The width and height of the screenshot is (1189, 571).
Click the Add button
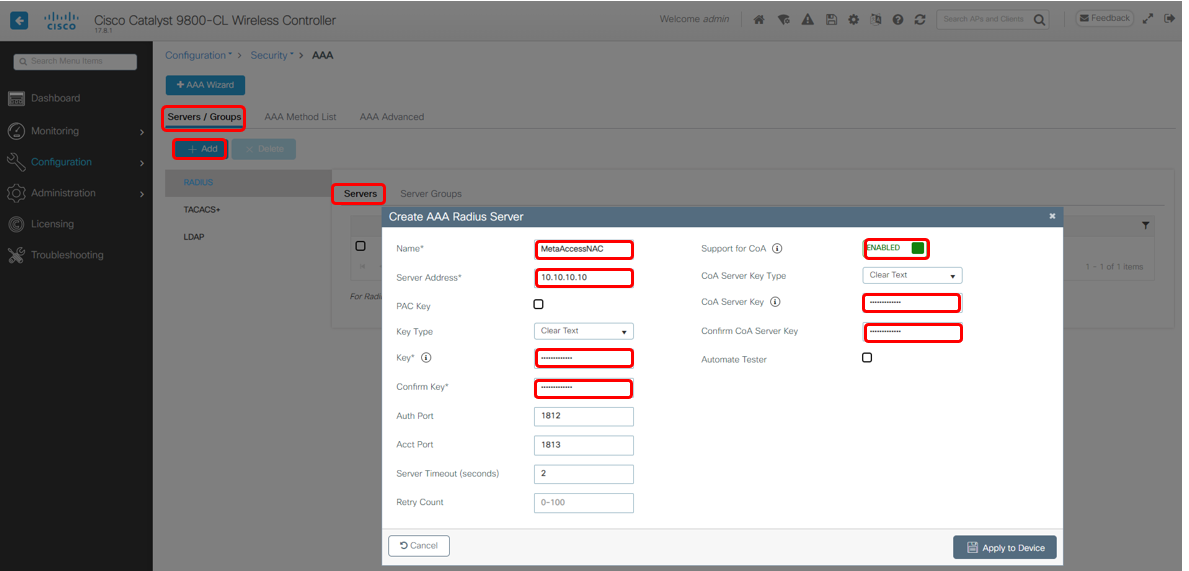(x=201, y=149)
